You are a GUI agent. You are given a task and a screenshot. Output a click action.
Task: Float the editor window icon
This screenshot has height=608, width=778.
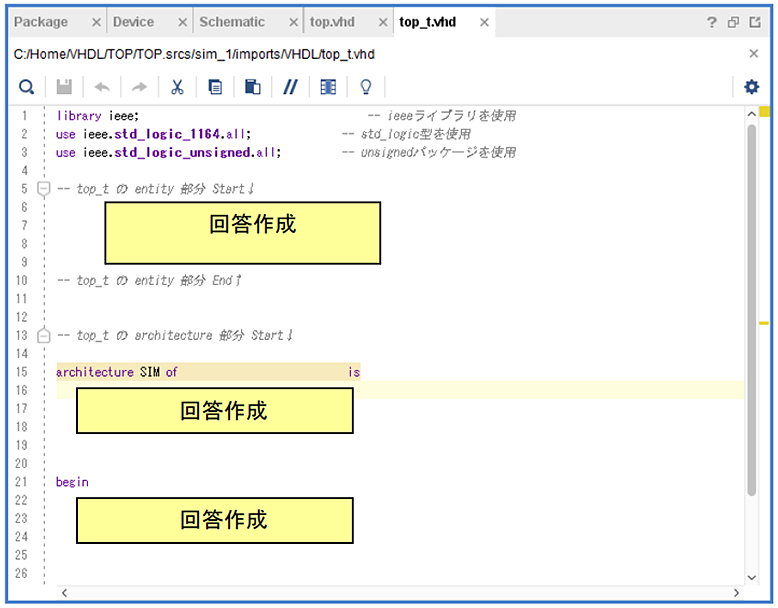(x=733, y=22)
